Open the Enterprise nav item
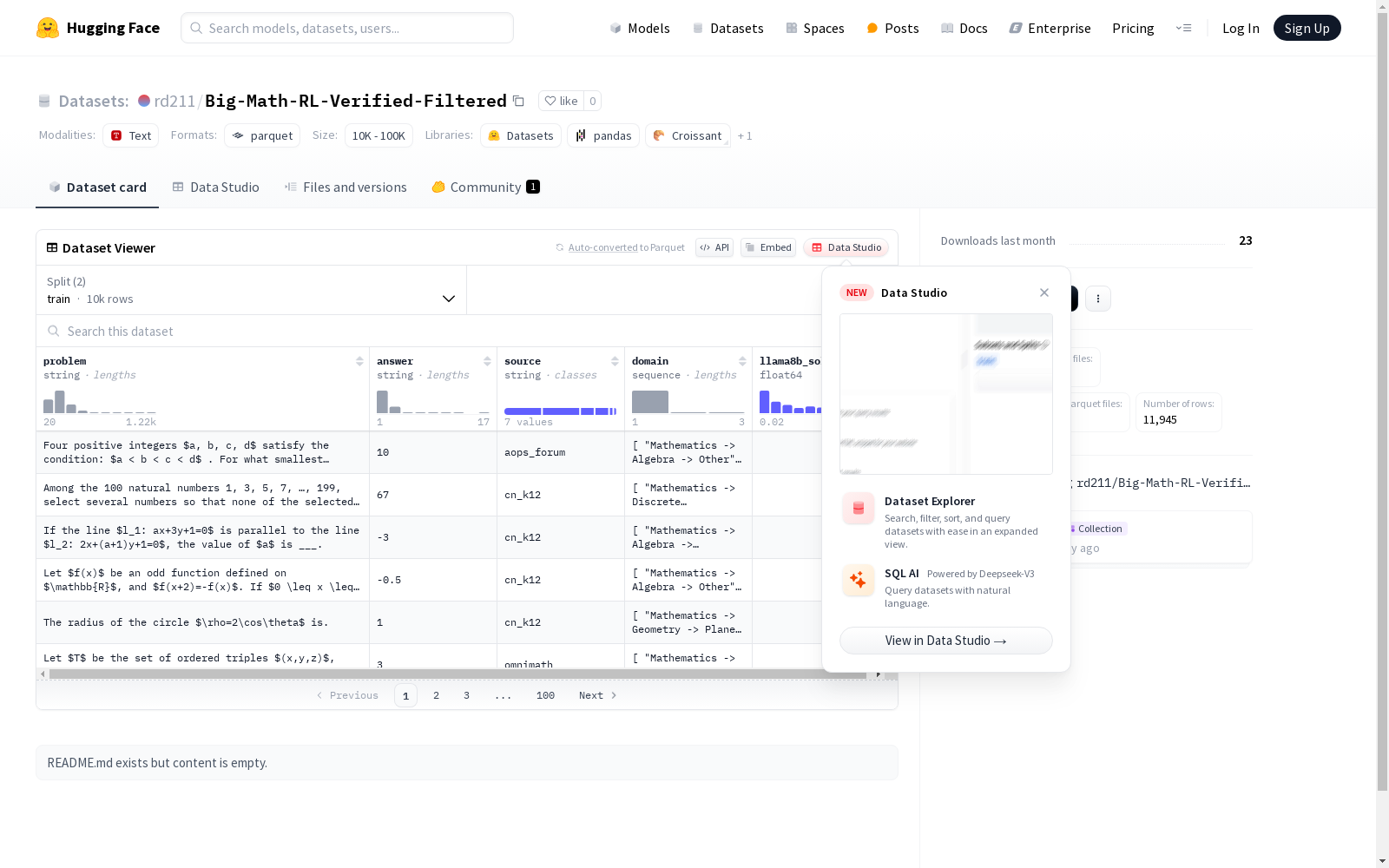The height and width of the screenshot is (868, 1389). (x=1050, y=28)
